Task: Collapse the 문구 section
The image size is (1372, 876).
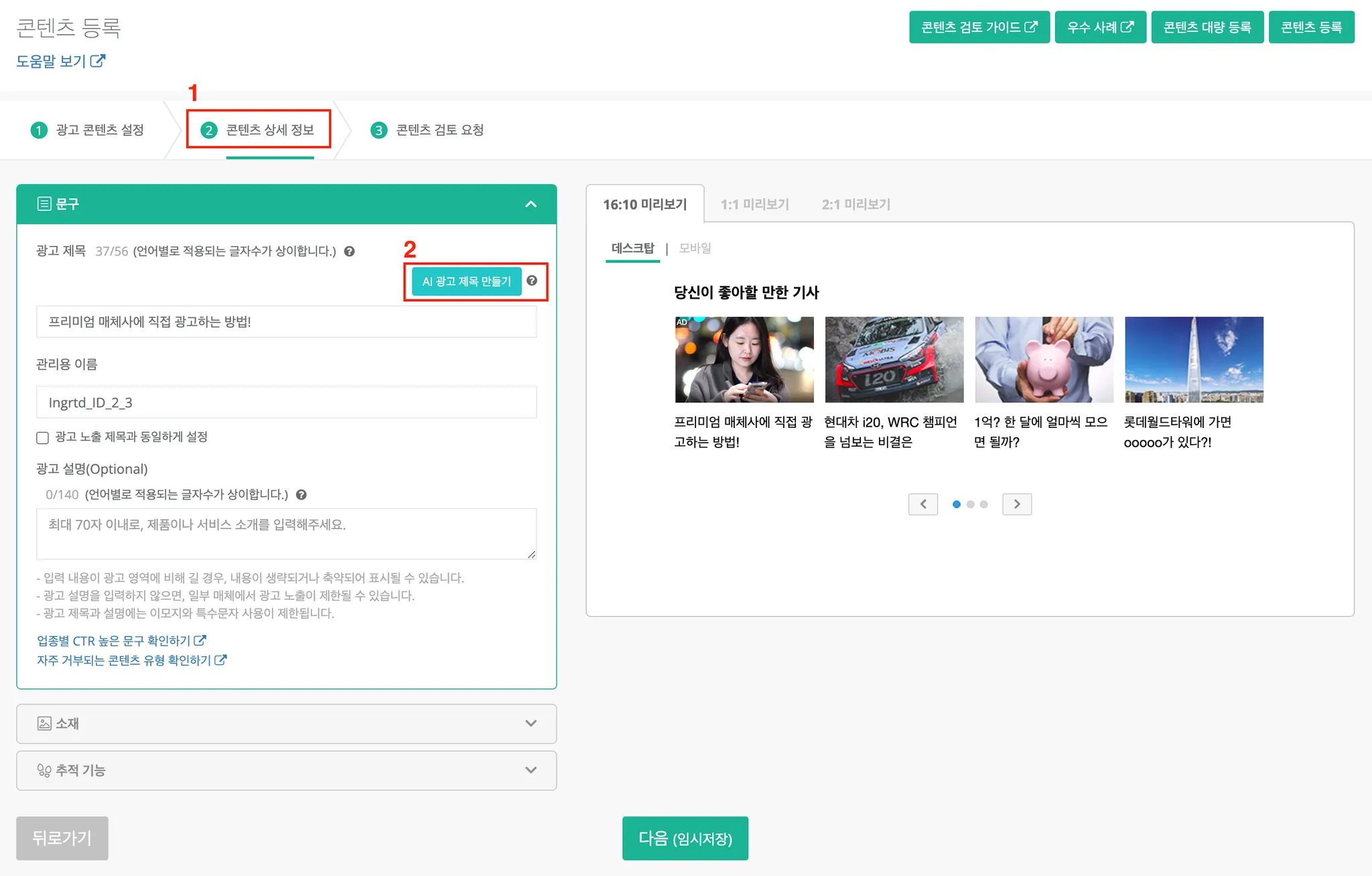Action: pos(531,204)
